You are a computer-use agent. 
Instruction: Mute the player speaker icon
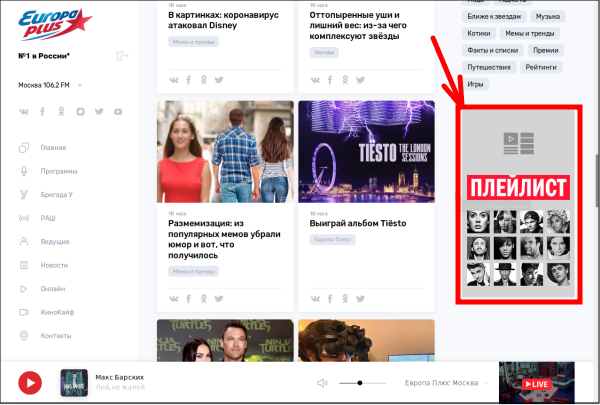[322, 383]
